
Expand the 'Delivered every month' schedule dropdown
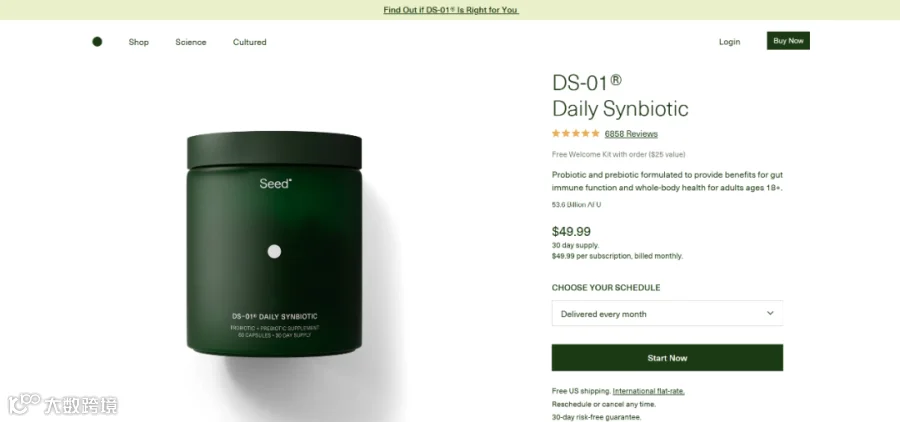tap(667, 313)
